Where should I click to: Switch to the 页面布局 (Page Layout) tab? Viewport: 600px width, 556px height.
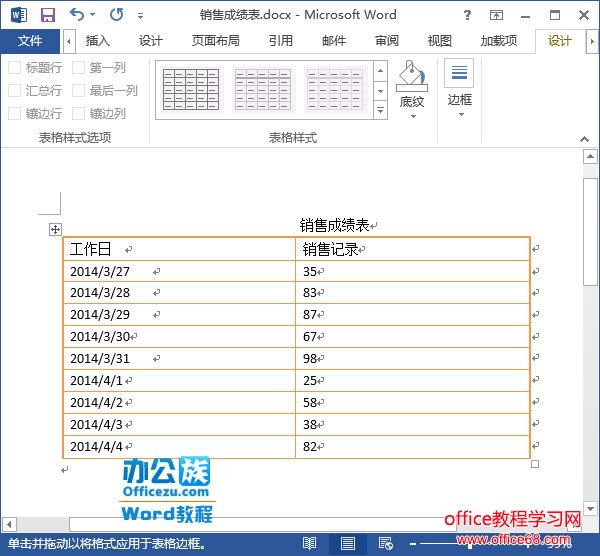216,41
